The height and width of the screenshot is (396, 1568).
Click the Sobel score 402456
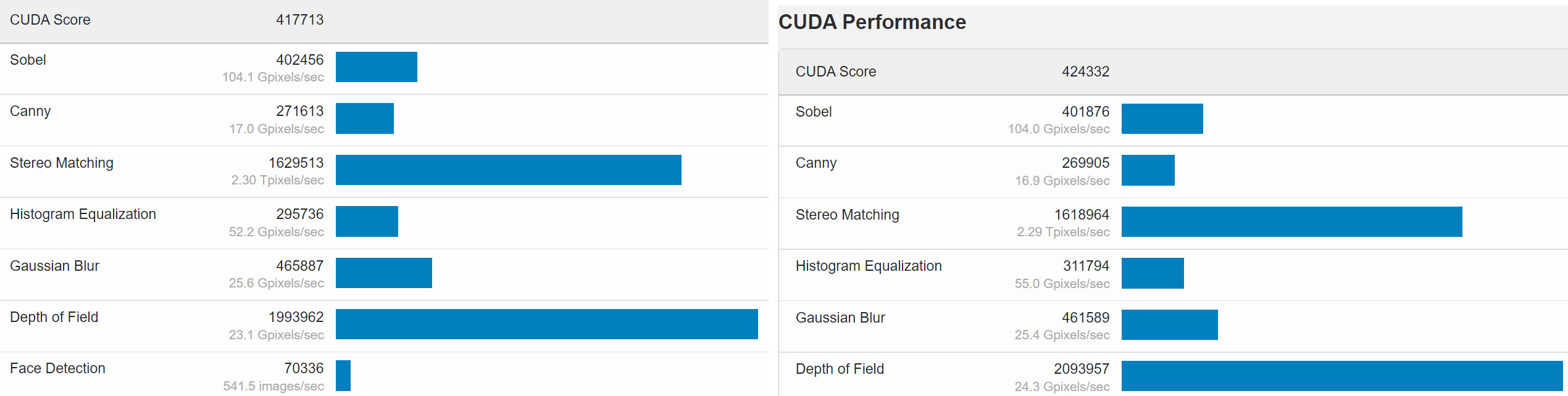[x=299, y=60]
